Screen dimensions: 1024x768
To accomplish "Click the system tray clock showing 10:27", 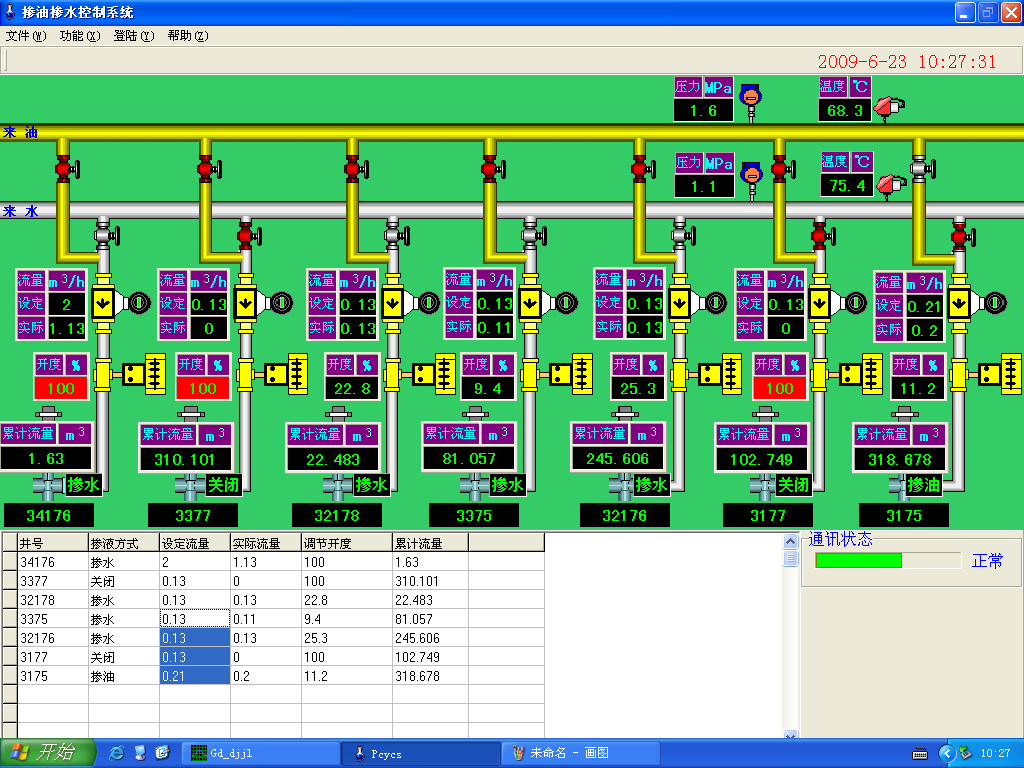I will [995, 754].
